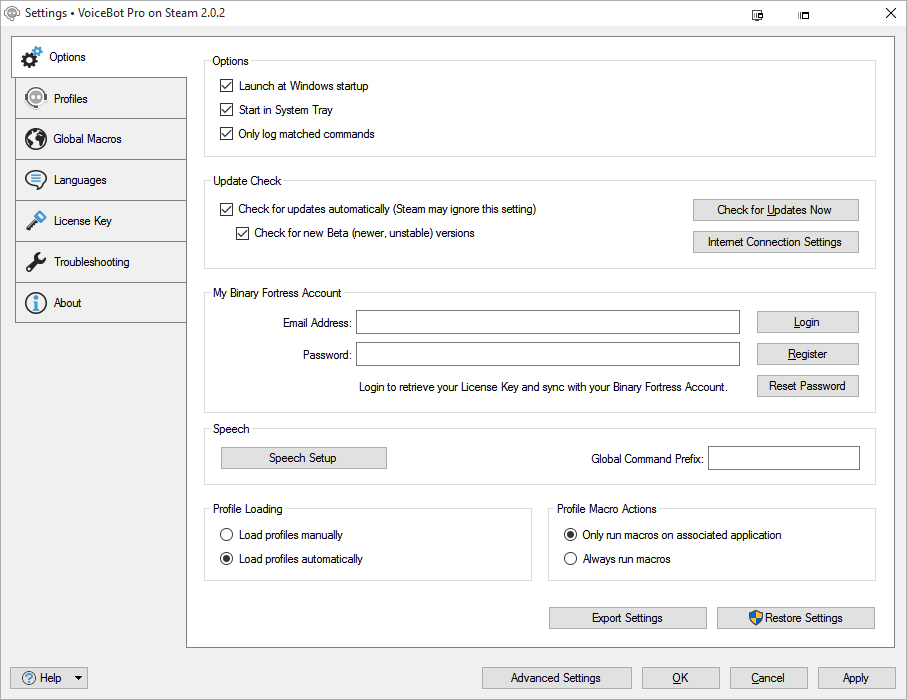This screenshot has width=907, height=700.
Task: Click the move-window-to-monitor title bar icon
Action: point(757,14)
